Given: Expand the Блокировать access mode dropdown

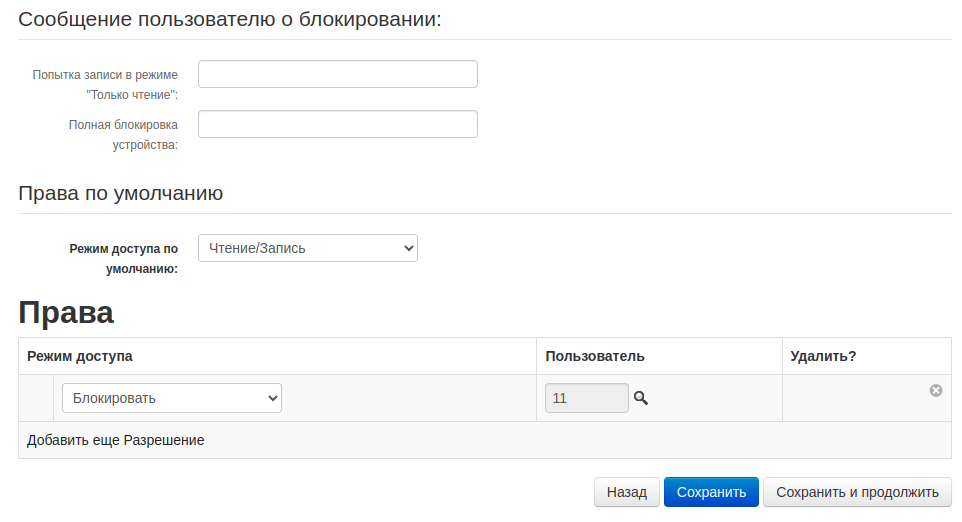Looking at the screenshot, I should pyautogui.click(x=172, y=398).
